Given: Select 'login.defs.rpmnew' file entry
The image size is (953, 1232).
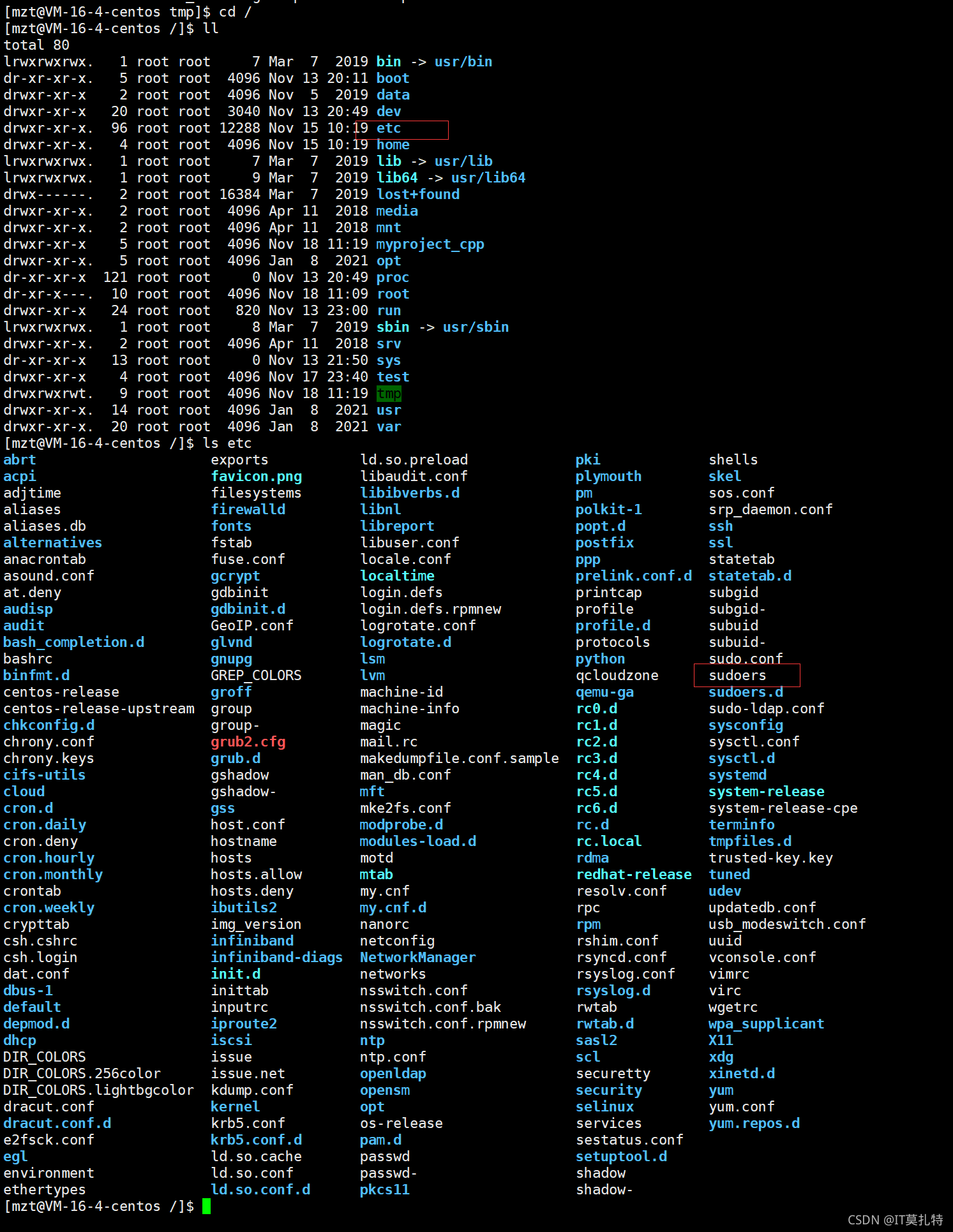Looking at the screenshot, I should coord(430,609).
